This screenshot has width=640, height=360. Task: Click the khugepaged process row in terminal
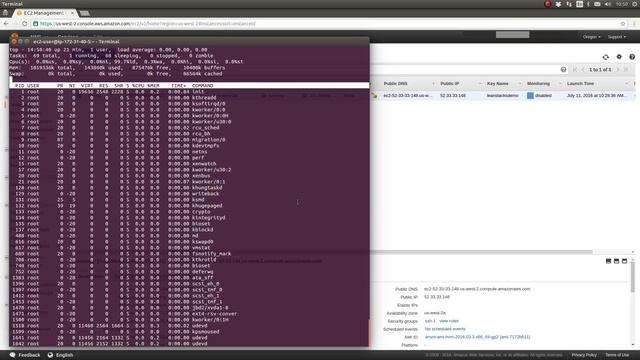[x=189, y=206]
